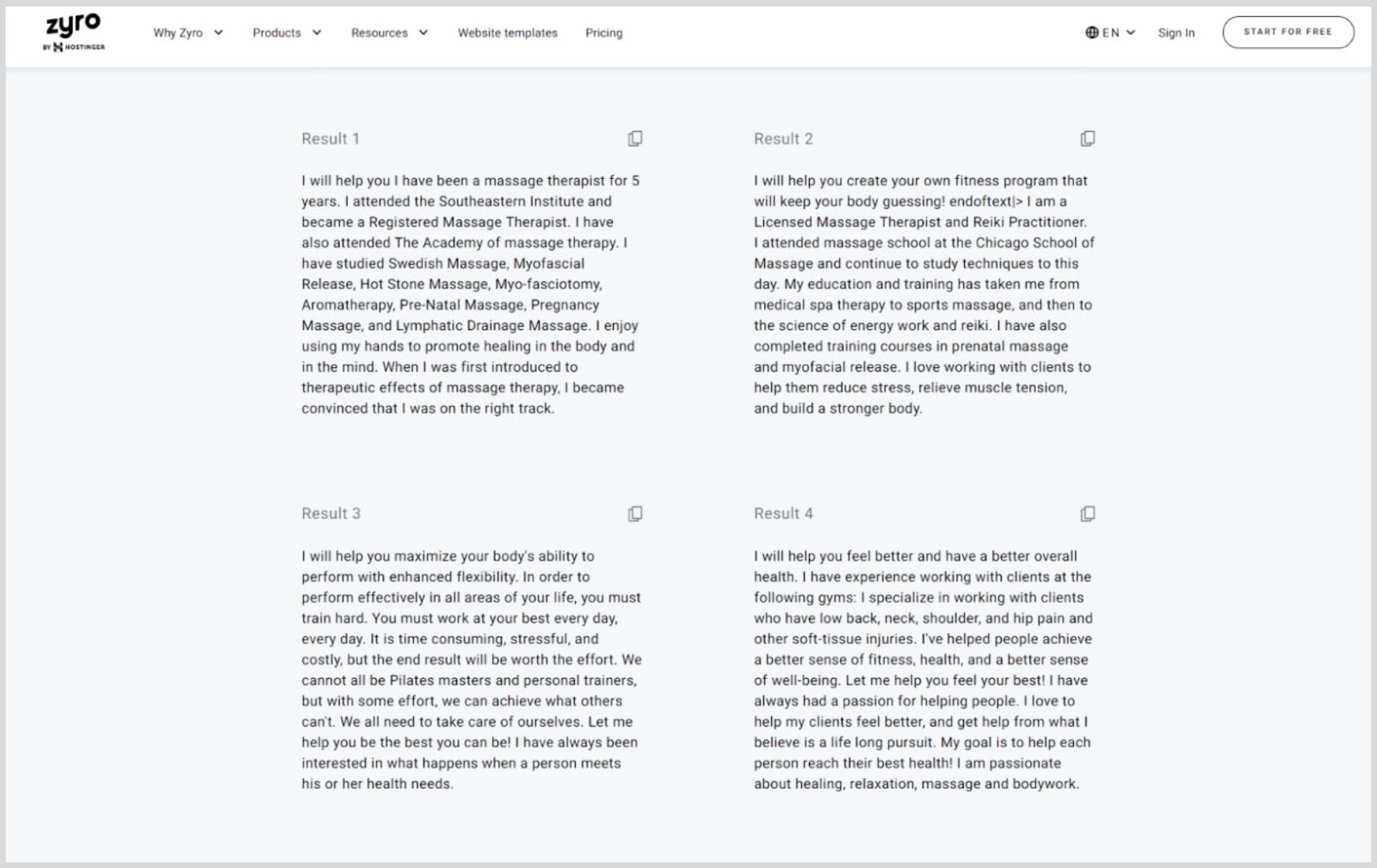The image size is (1377, 868).
Task: Click the Resources menu label
Action: 379,33
